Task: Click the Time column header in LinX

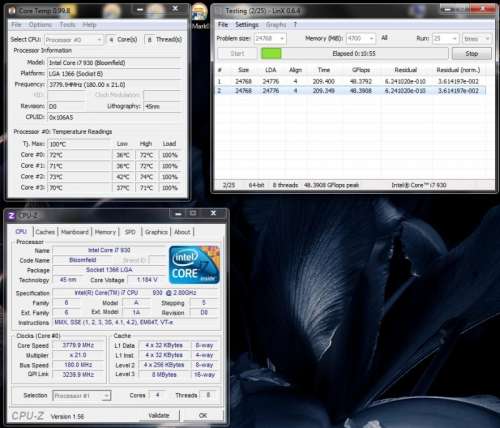Action: tap(324, 70)
